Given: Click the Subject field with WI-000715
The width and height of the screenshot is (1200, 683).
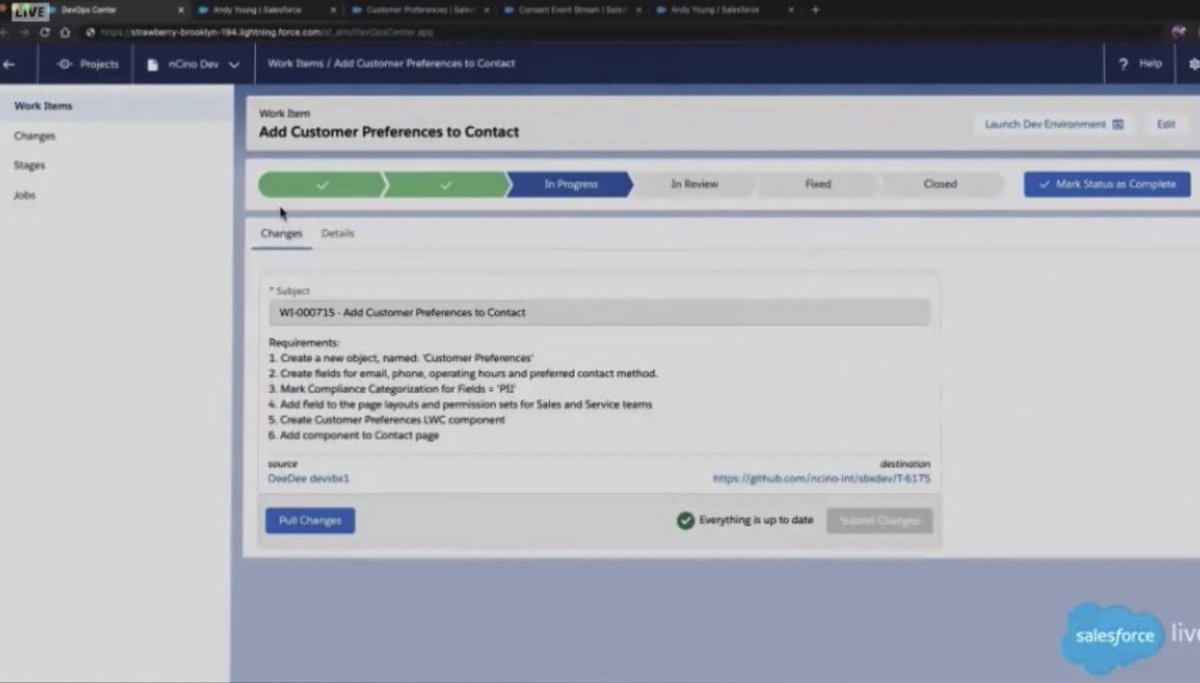Looking at the screenshot, I should pos(599,313).
